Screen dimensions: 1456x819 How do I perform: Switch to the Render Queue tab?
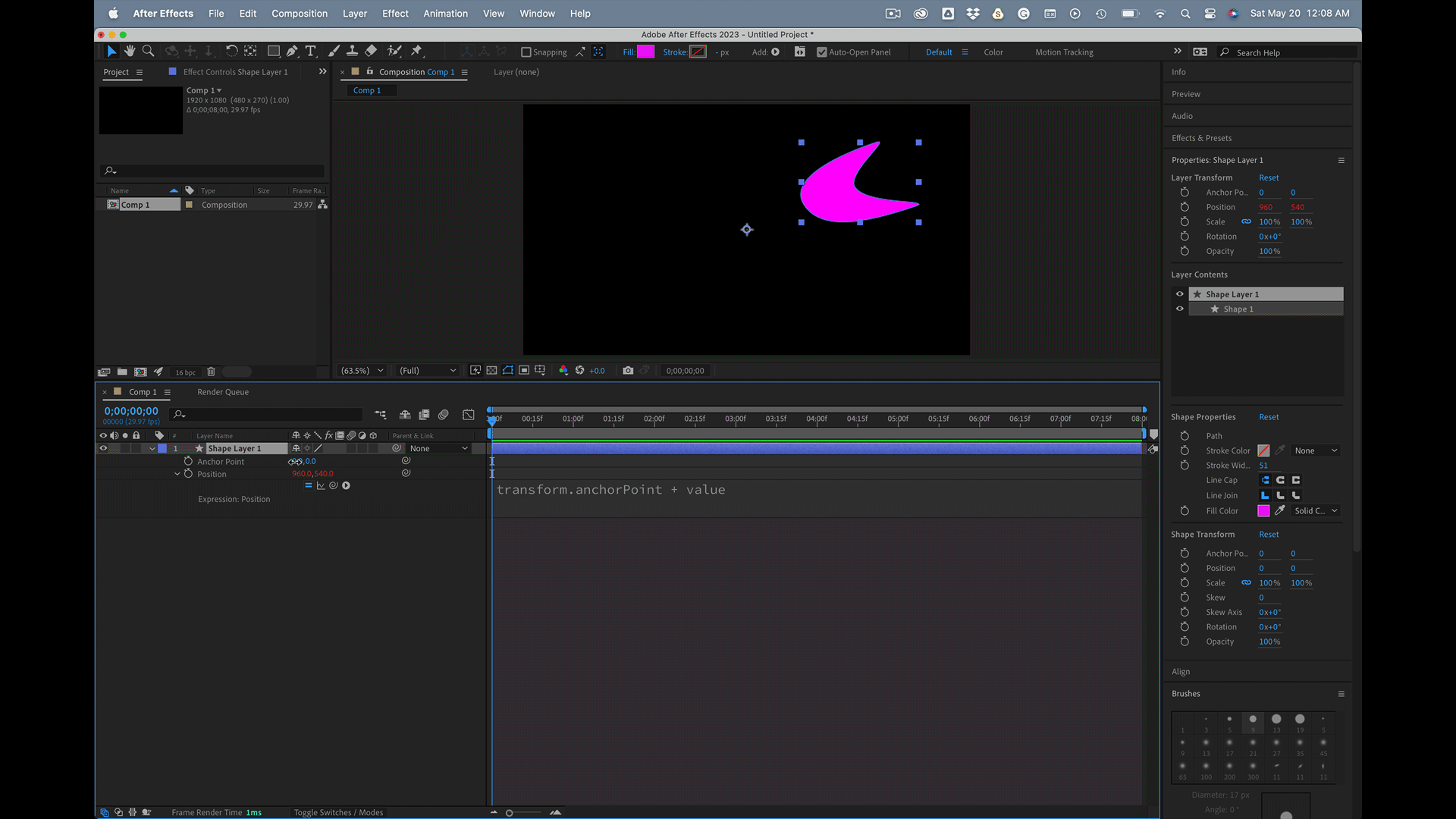(223, 392)
